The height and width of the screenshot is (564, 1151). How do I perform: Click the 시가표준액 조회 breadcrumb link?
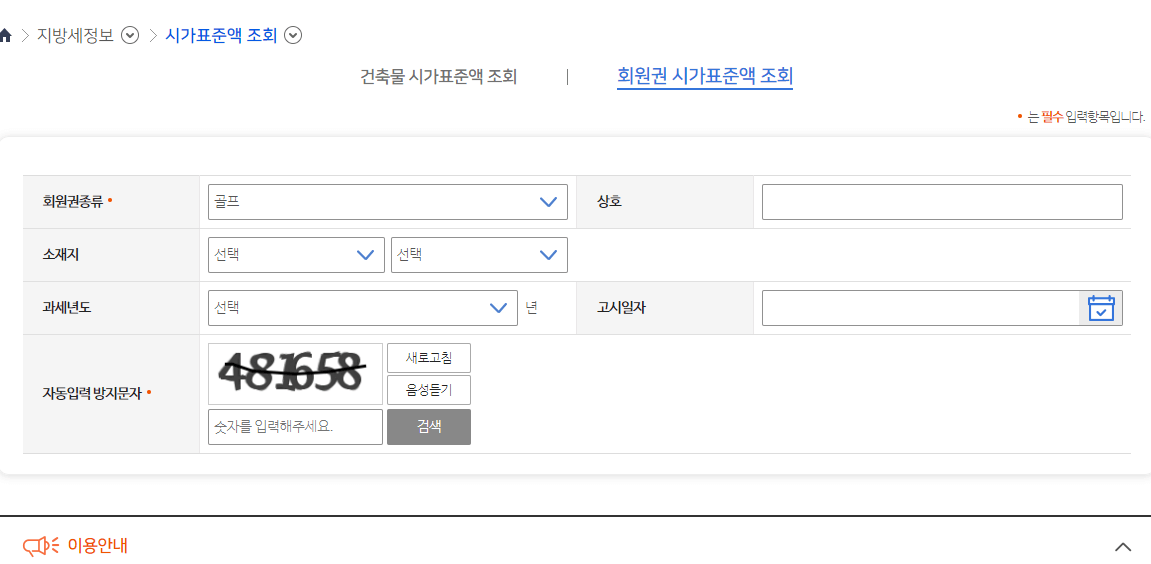221,35
